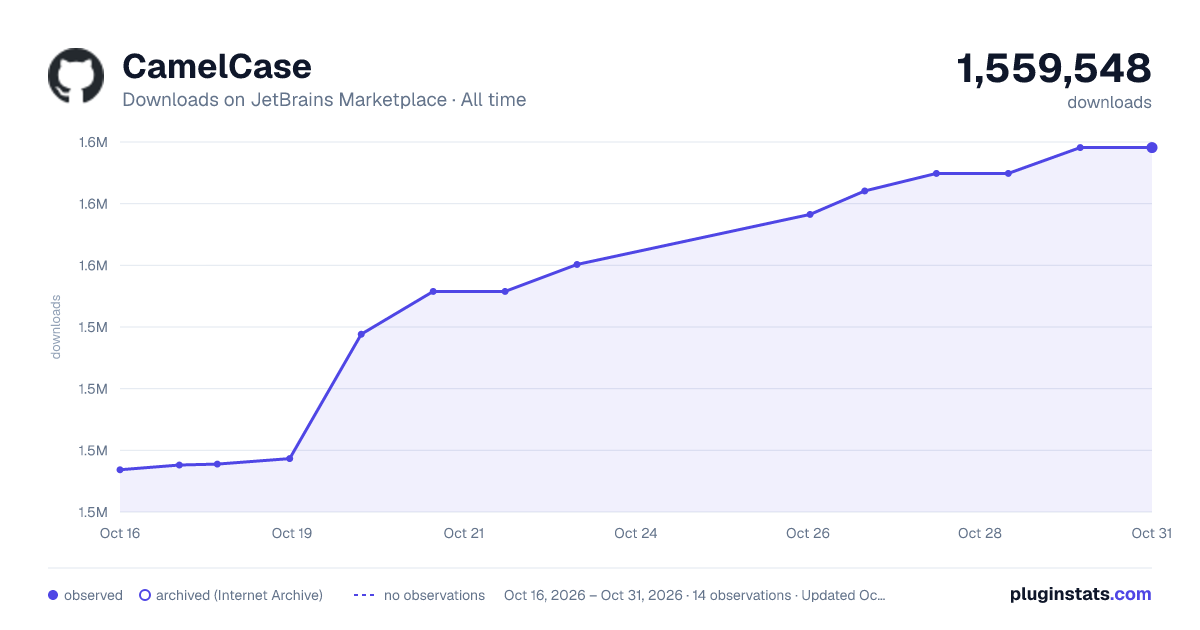The width and height of the screenshot is (1200, 630).
Task: Click the dashed line 'no observations' legend marker
Action: click(364, 595)
